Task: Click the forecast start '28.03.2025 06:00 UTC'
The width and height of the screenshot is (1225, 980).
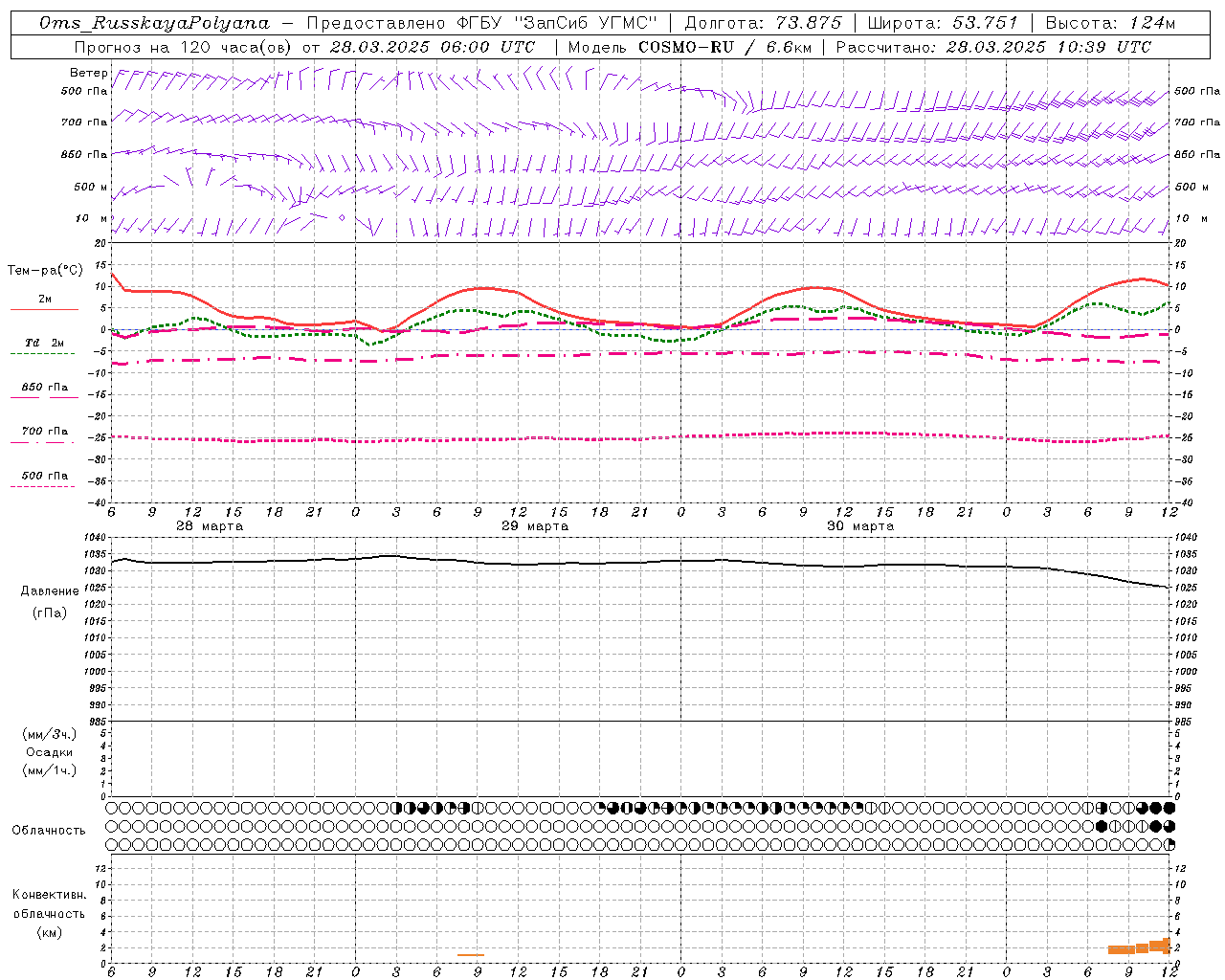Action: 433,47
